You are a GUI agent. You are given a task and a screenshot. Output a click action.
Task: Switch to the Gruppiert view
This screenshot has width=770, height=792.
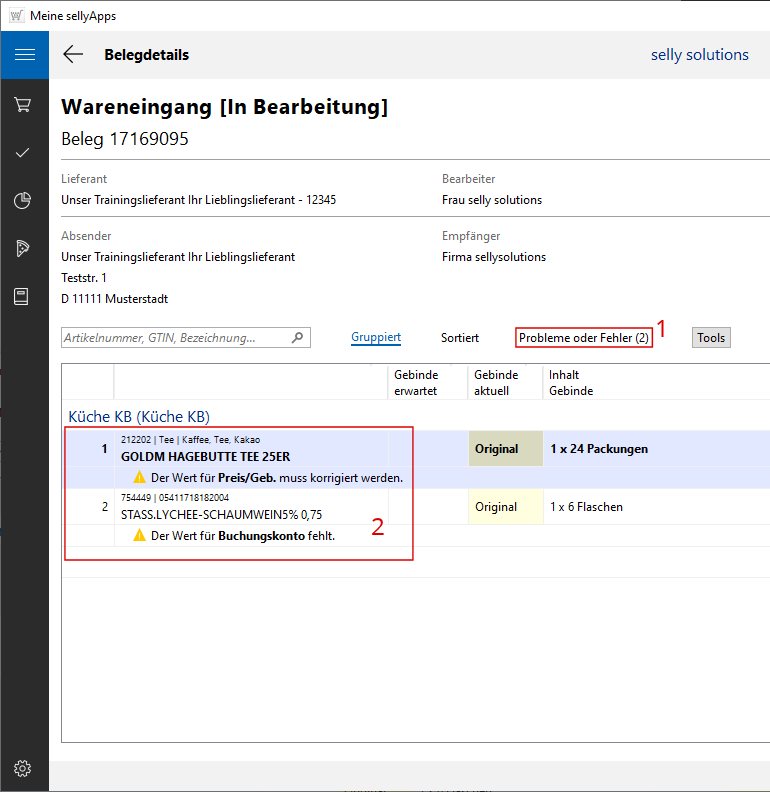(x=376, y=338)
